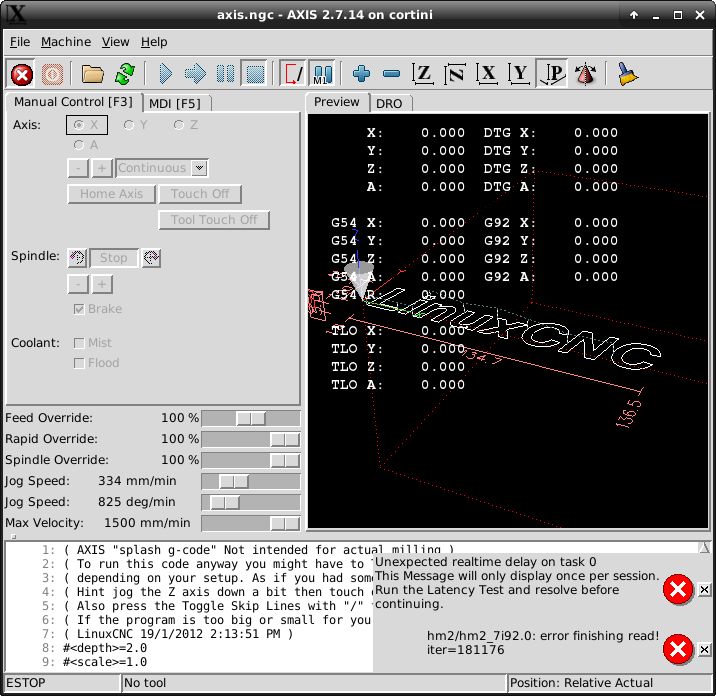The width and height of the screenshot is (716, 696).
Task: Start spindle clockwise
Action: click(x=151, y=258)
